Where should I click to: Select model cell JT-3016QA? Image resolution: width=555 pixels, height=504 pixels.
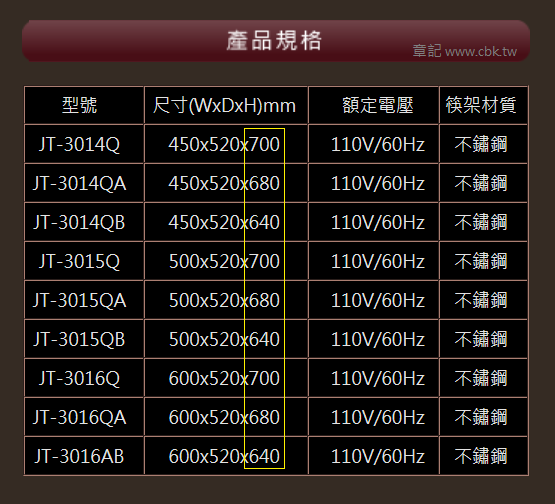coord(84,417)
